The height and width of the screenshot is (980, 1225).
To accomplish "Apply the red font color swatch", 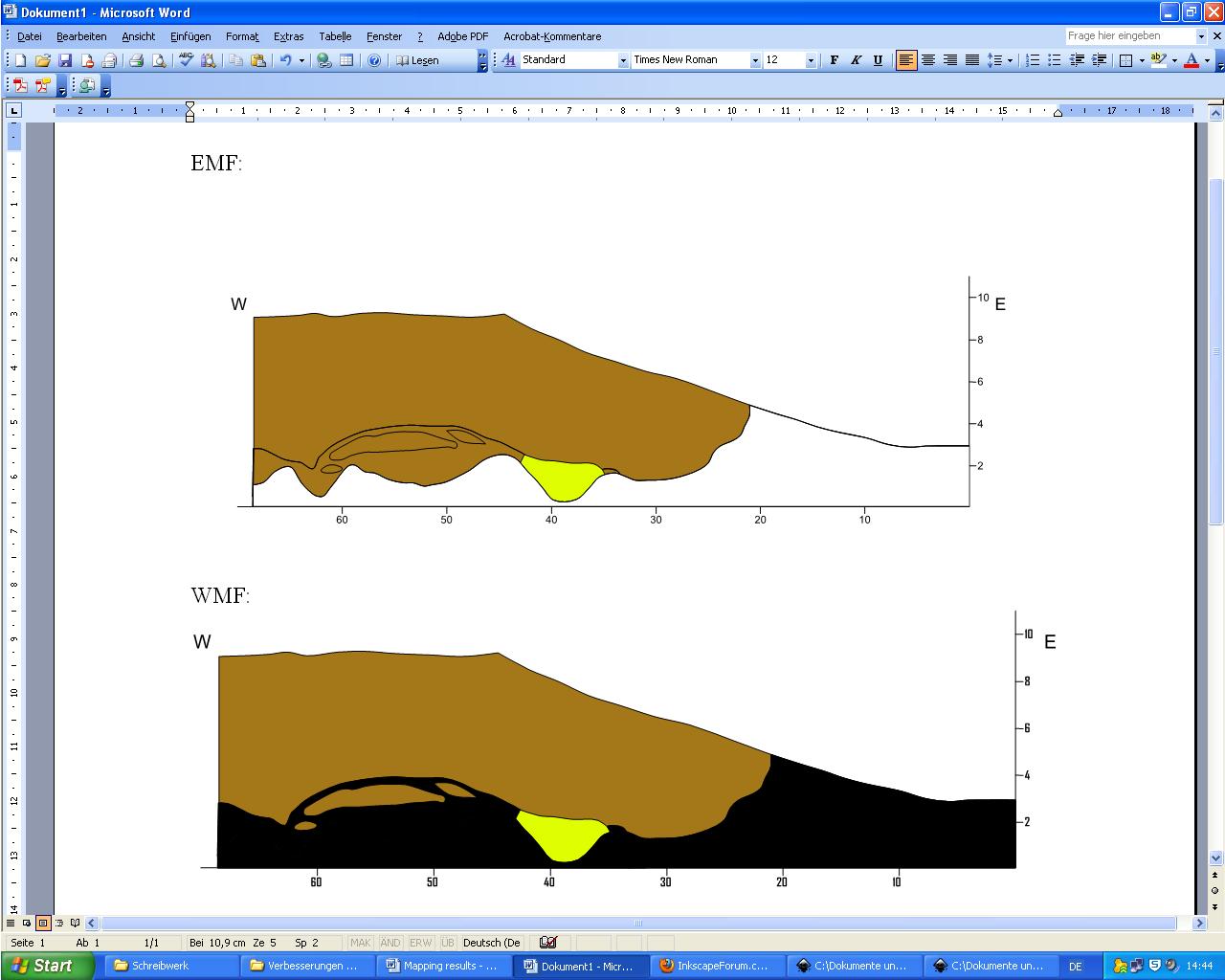I will [x=1192, y=60].
